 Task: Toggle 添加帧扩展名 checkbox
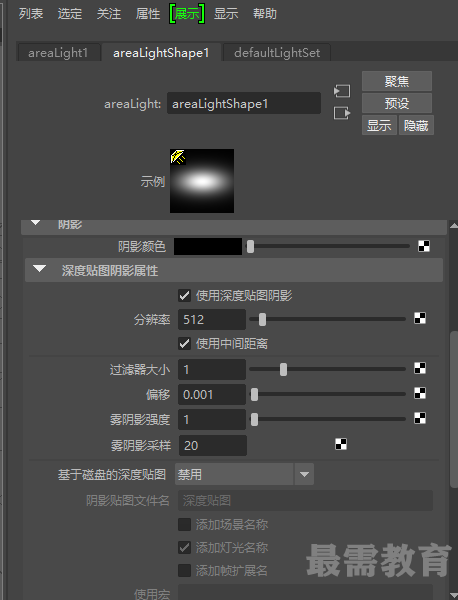(184, 571)
